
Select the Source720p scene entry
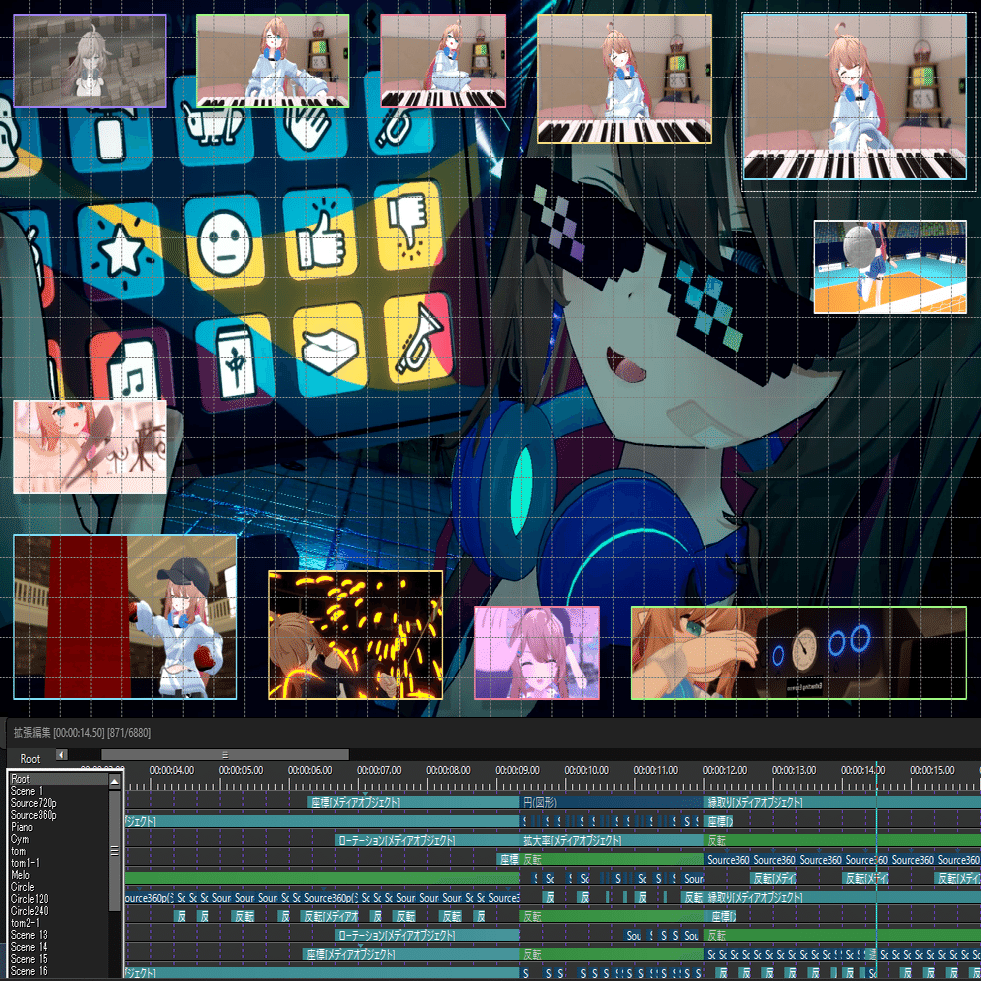click(59, 803)
